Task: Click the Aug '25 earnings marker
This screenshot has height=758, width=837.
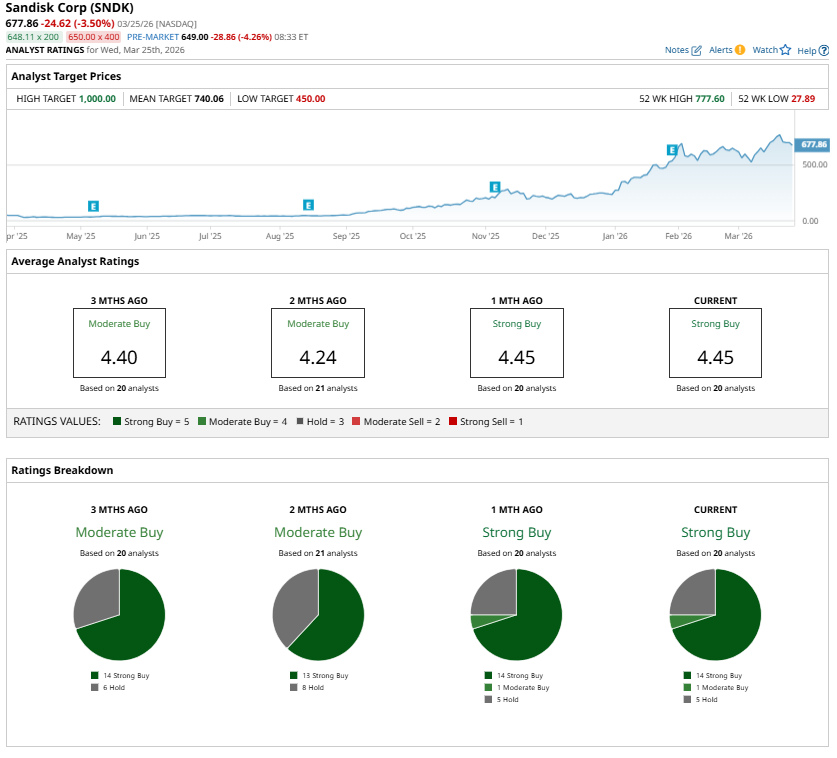Action: [308, 205]
